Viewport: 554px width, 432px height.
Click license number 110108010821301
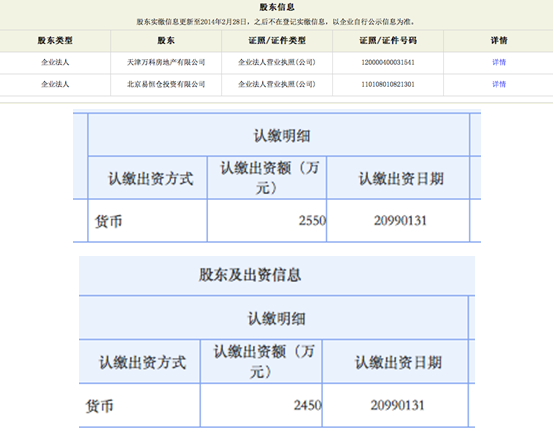[x=388, y=84]
